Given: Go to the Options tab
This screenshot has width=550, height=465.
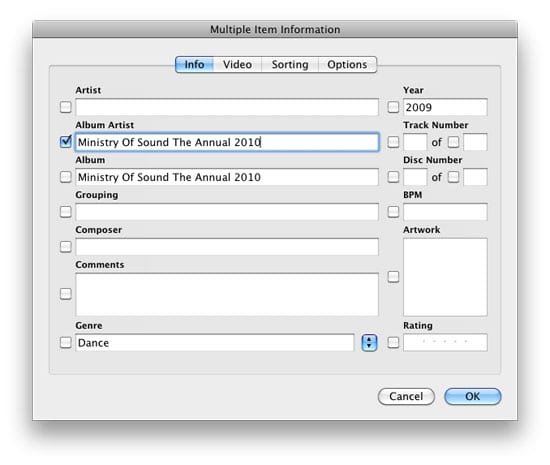Looking at the screenshot, I should (347, 65).
